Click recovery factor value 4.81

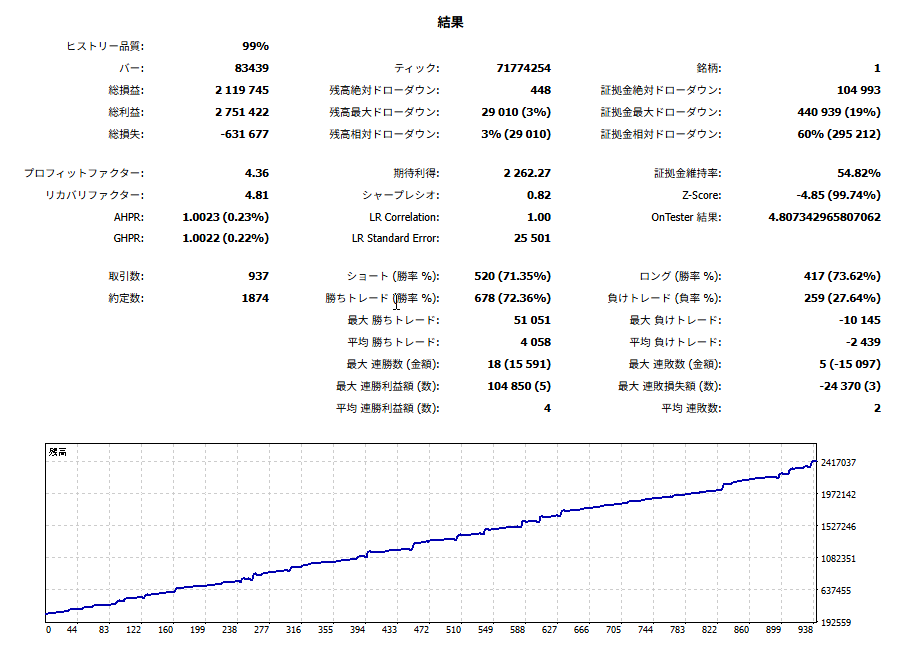pos(257,195)
